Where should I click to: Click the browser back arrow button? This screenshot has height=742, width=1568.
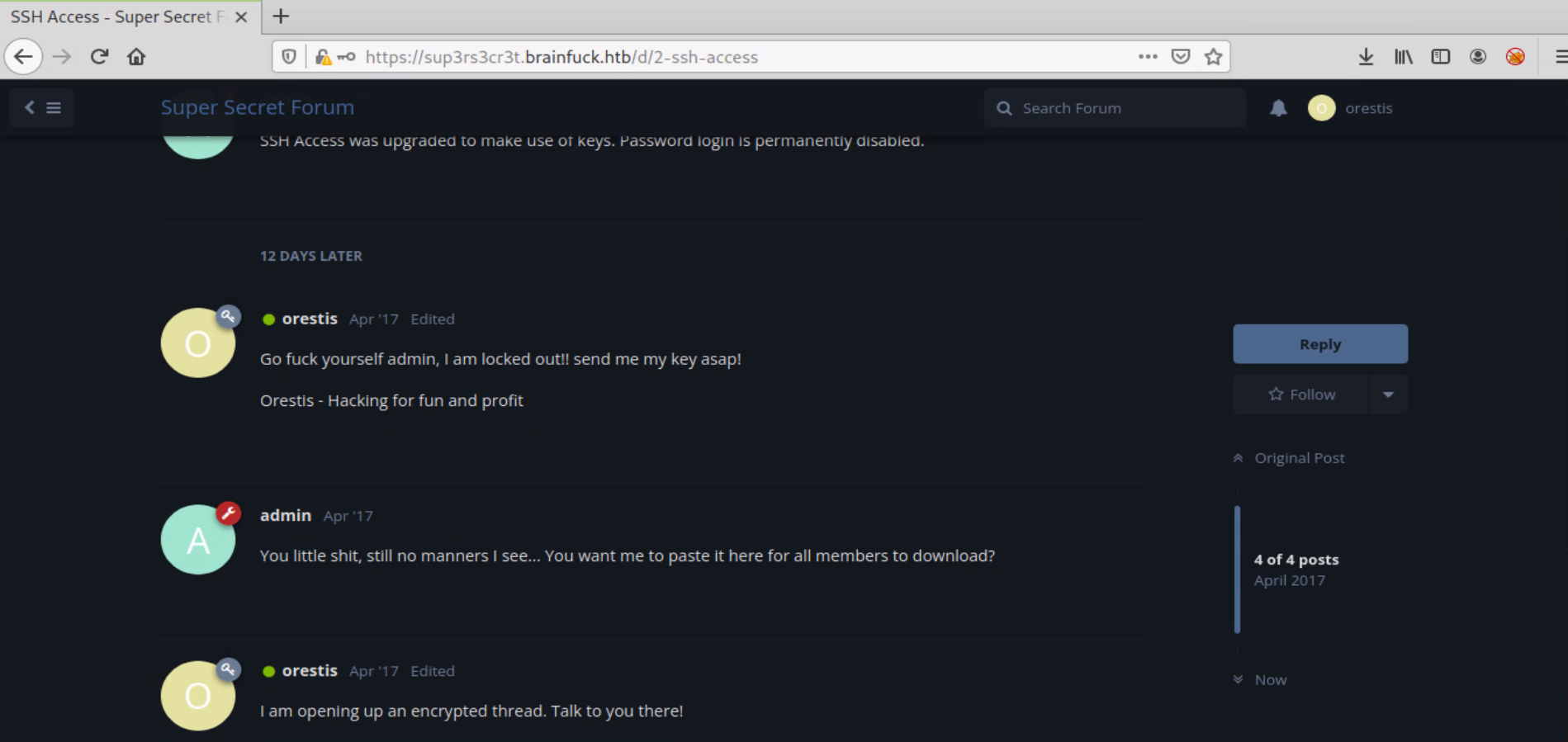click(23, 57)
